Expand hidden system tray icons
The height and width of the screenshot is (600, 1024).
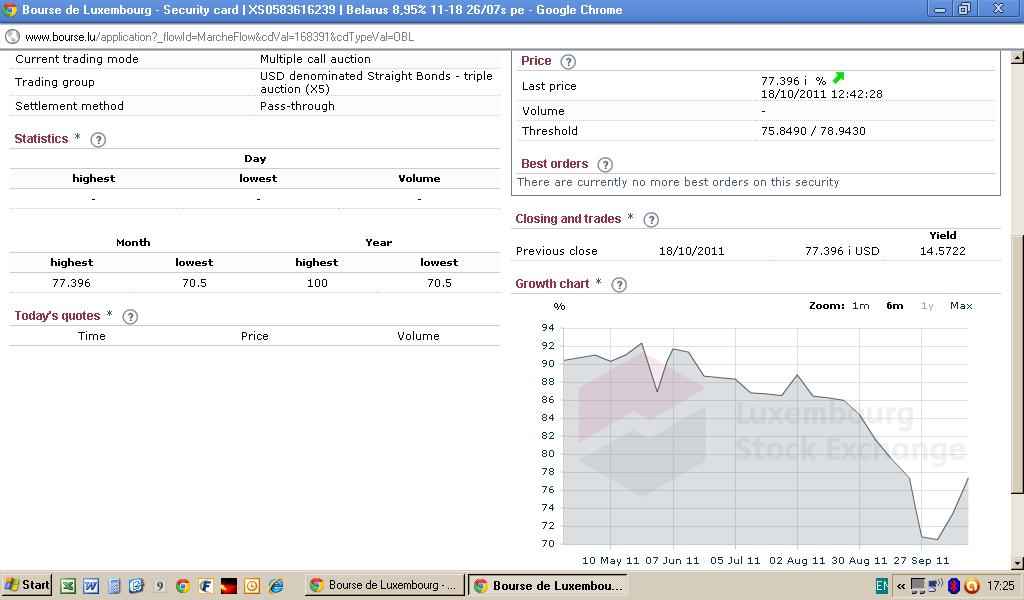(x=901, y=586)
